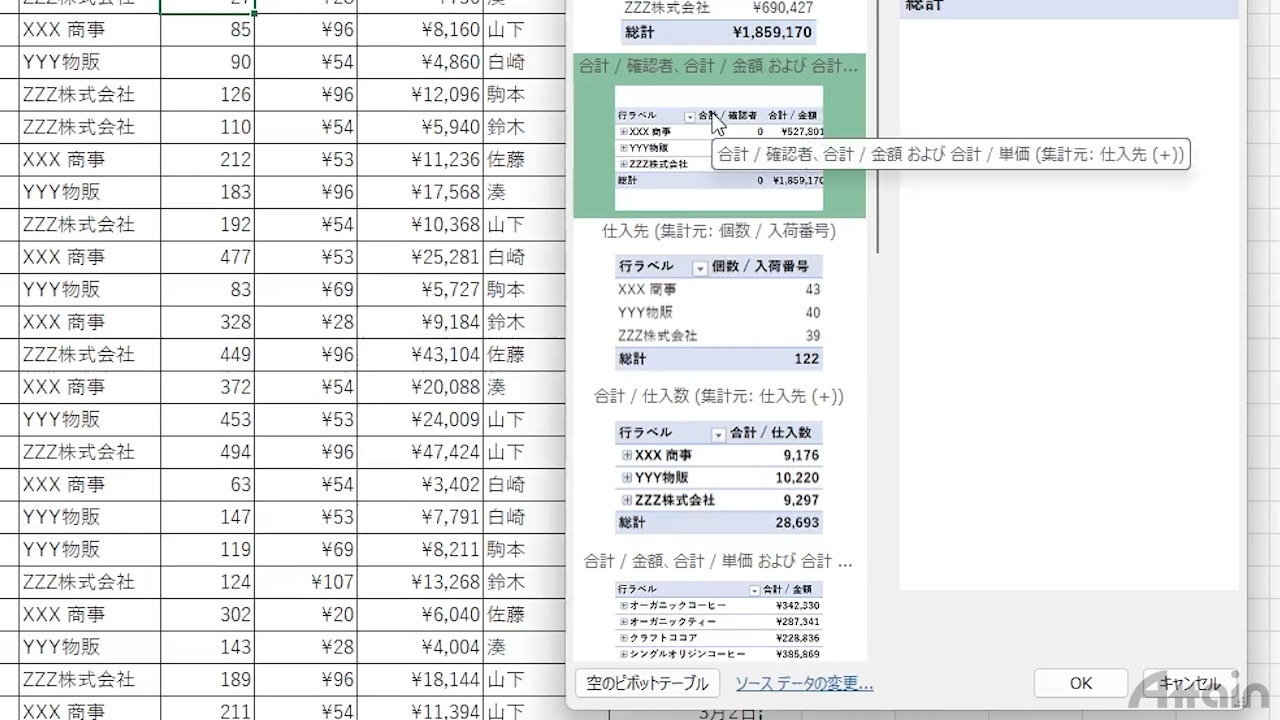Expand YYY物販 row showing 10,220
This screenshot has height=720, width=1280.
pyautogui.click(x=627, y=477)
